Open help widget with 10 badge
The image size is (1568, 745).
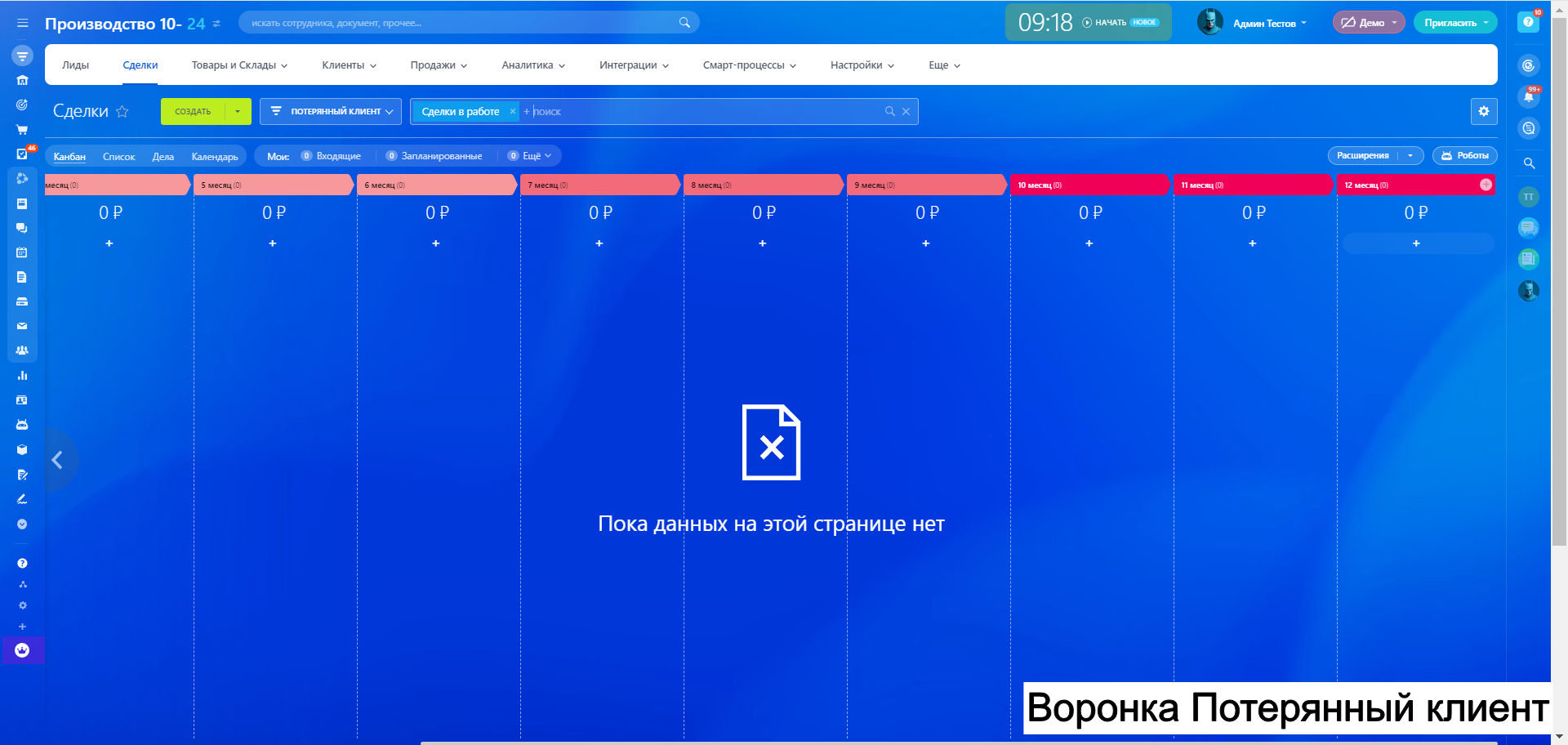point(1529,22)
